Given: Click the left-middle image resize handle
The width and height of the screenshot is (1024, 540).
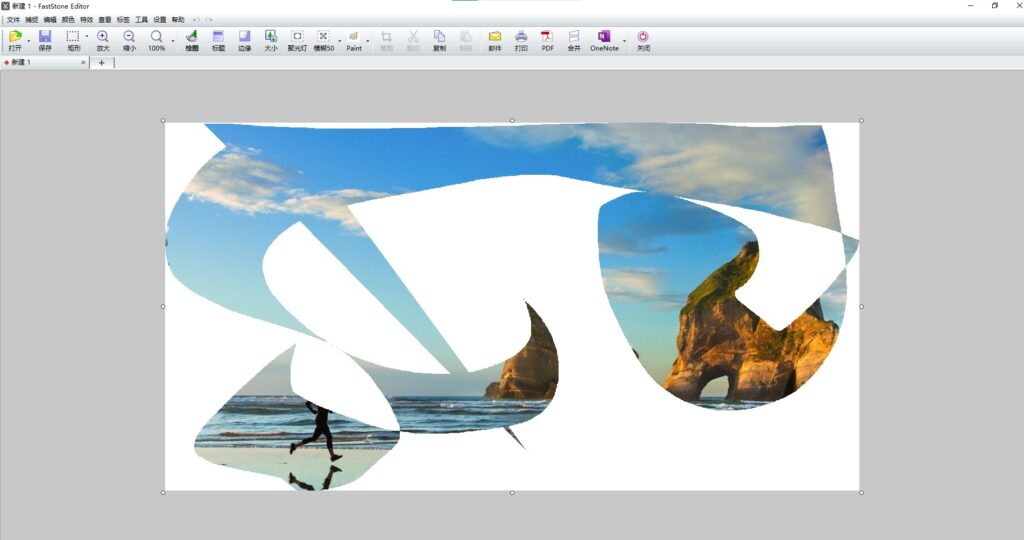Looking at the screenshot, I should pyautogui.click(x=163, y=306).
